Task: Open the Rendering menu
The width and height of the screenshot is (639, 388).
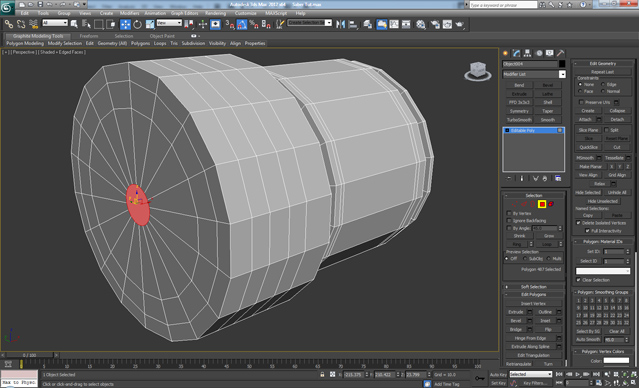Action: point(215,13)
